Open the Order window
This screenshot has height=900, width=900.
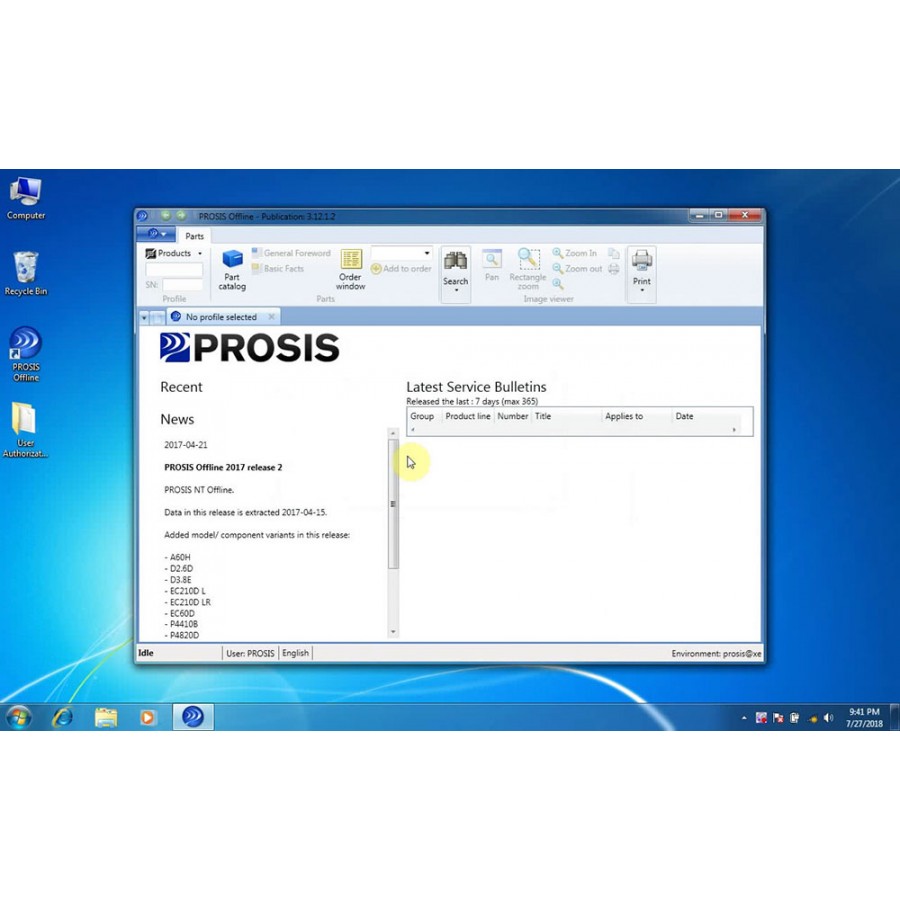350,270
